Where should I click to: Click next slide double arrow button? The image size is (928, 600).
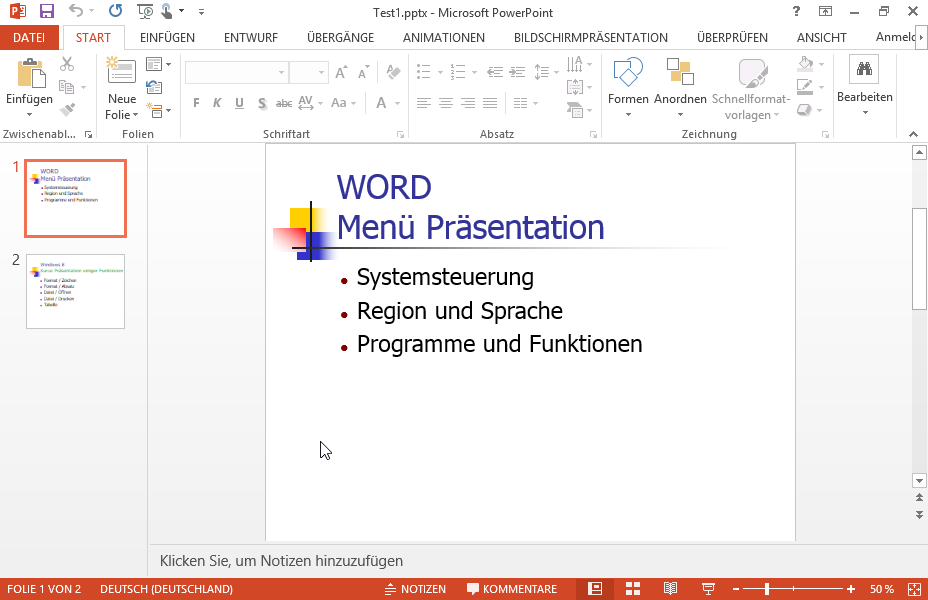point(919,515)
